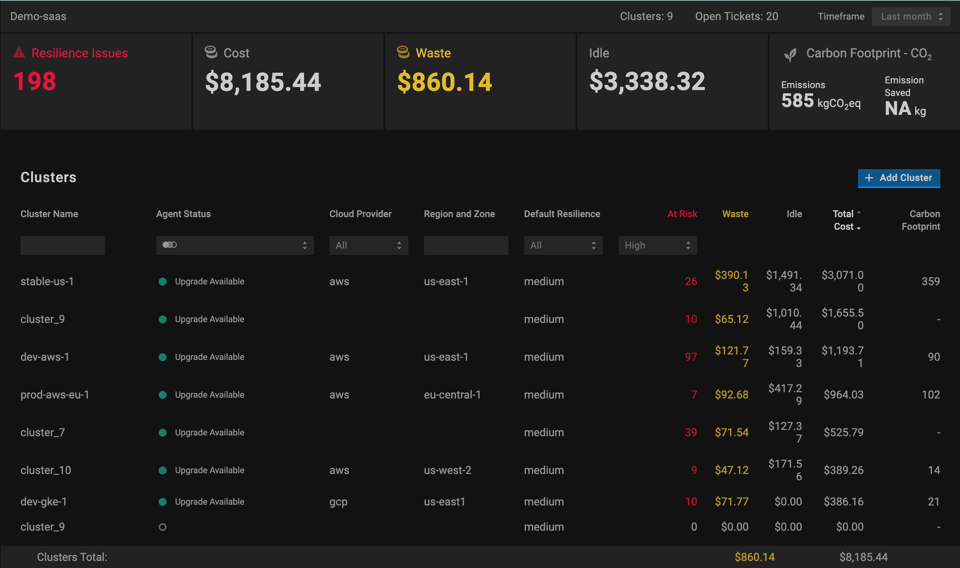The height and width of the screenshot is (568, 960).
Task: Click the Idle column header
Action: [x=794, y=214]
